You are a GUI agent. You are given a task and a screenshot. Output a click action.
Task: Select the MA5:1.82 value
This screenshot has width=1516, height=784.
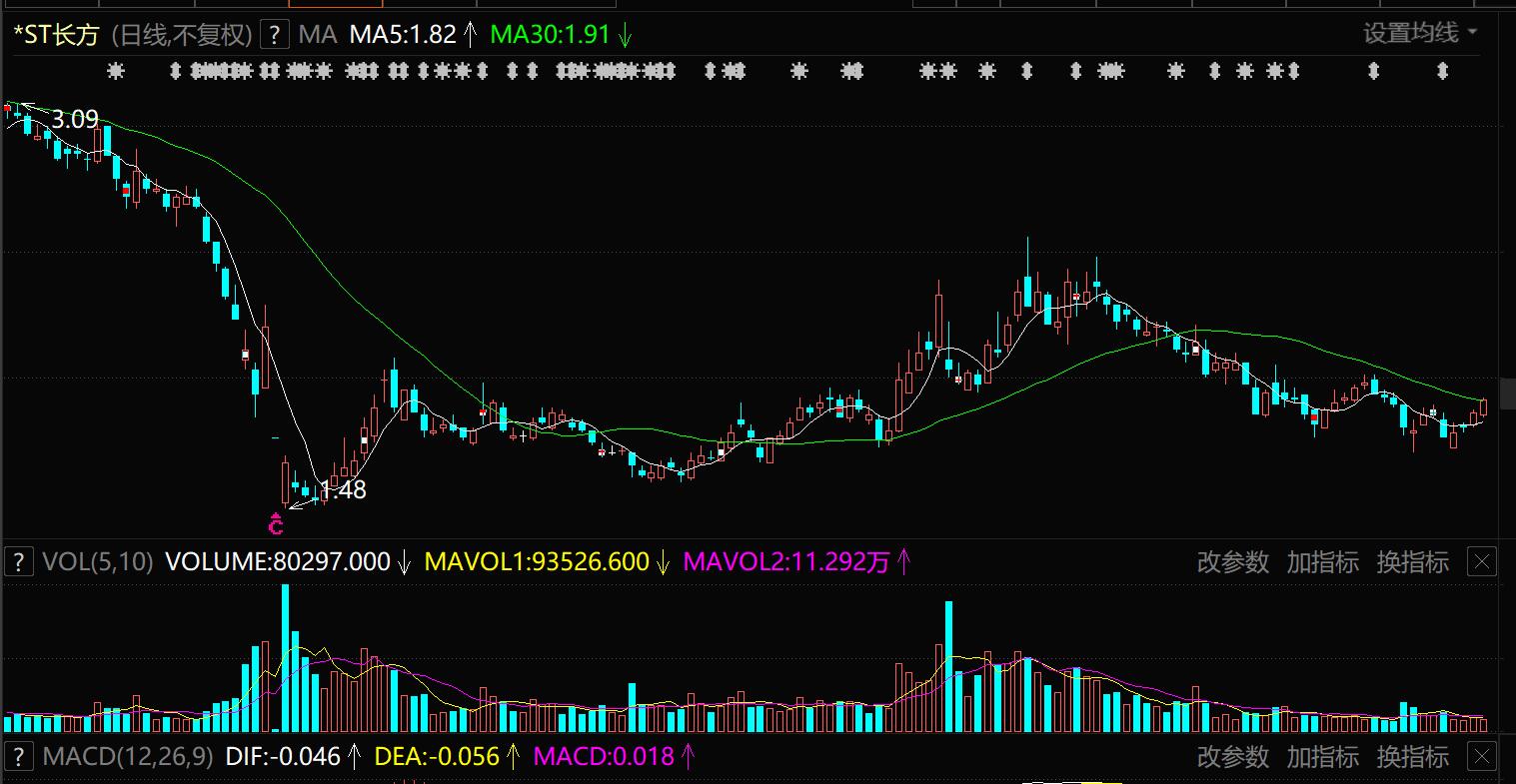pos(403,35)
